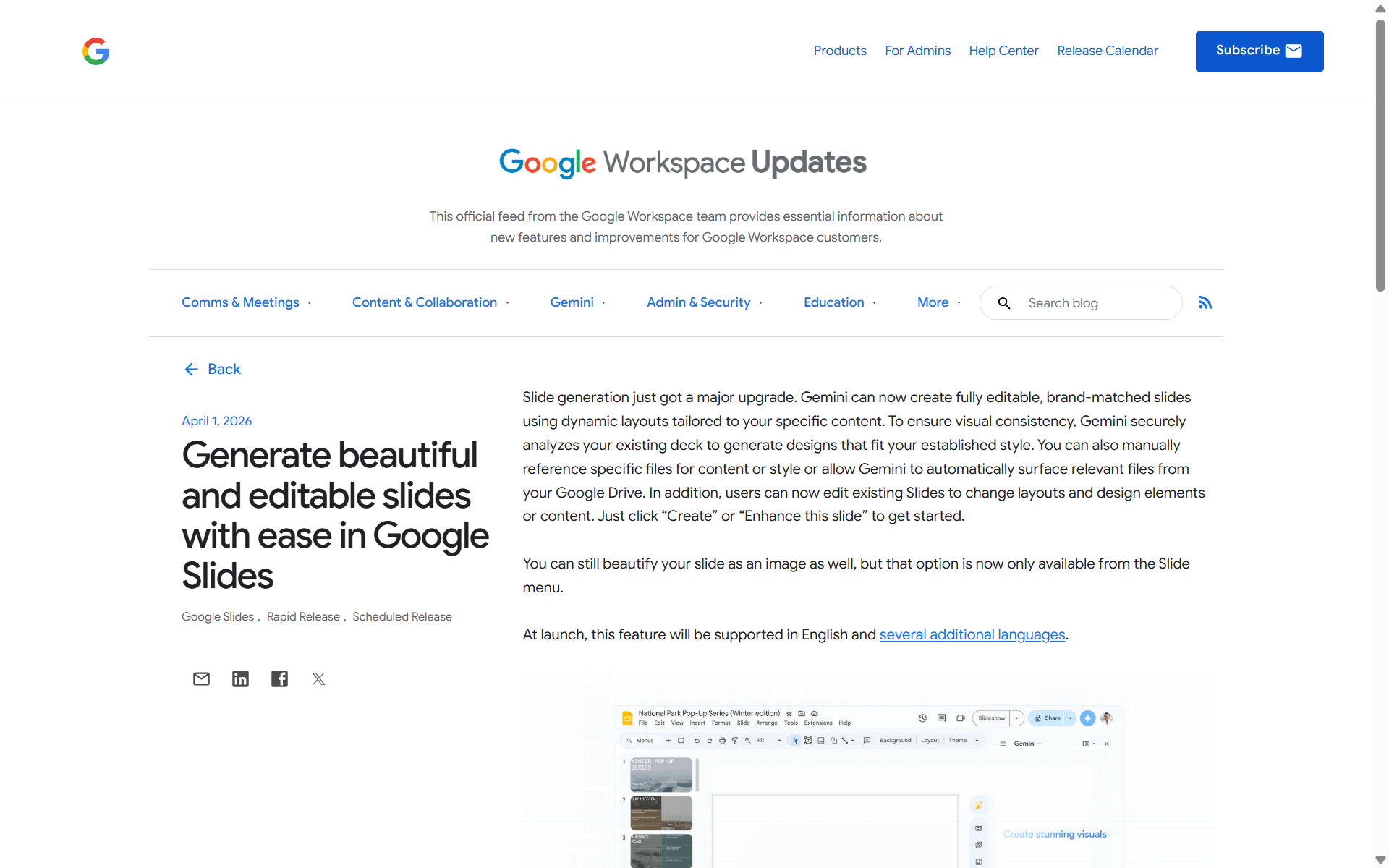Share the post via the email icon
Image resolution: width=1389 pixels, height=868 pixels.
tap(201, 678)
